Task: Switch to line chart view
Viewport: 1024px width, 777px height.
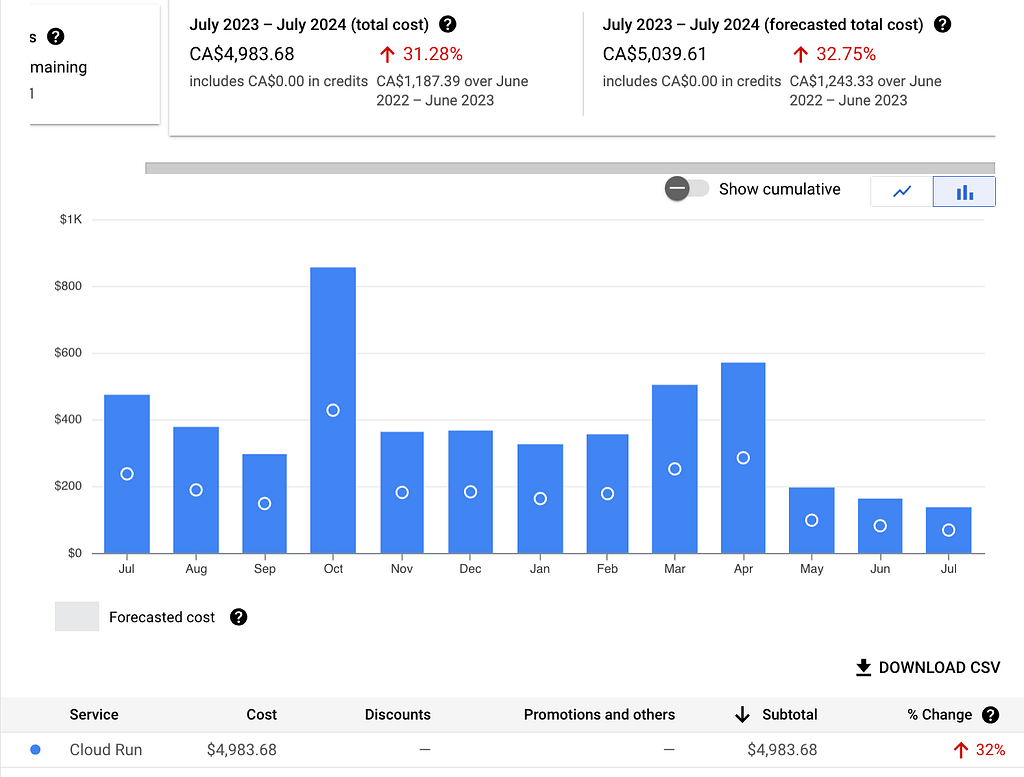Action: click(x=902, y=191)
